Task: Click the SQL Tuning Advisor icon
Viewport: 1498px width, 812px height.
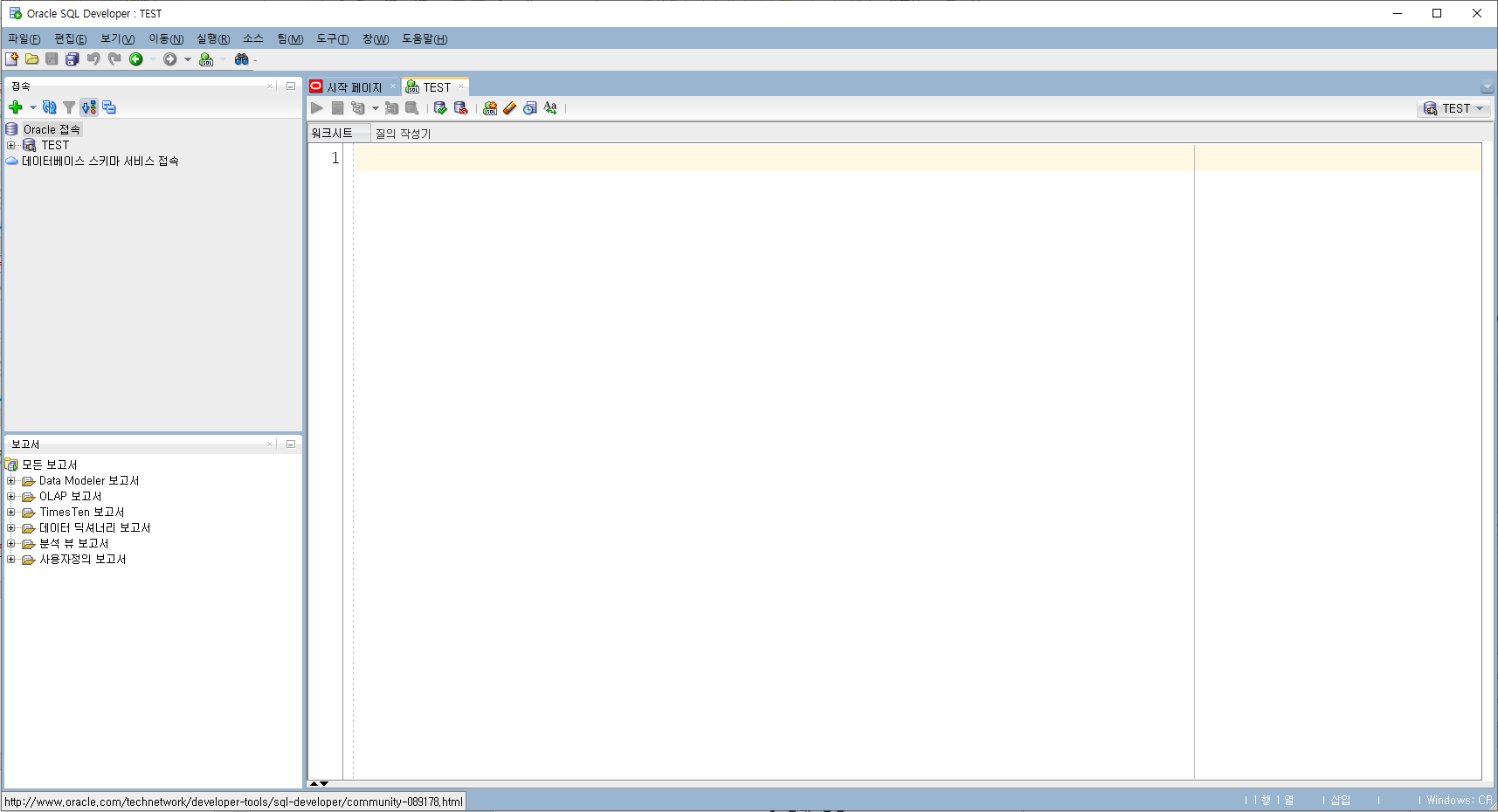Action: point(411,108)
